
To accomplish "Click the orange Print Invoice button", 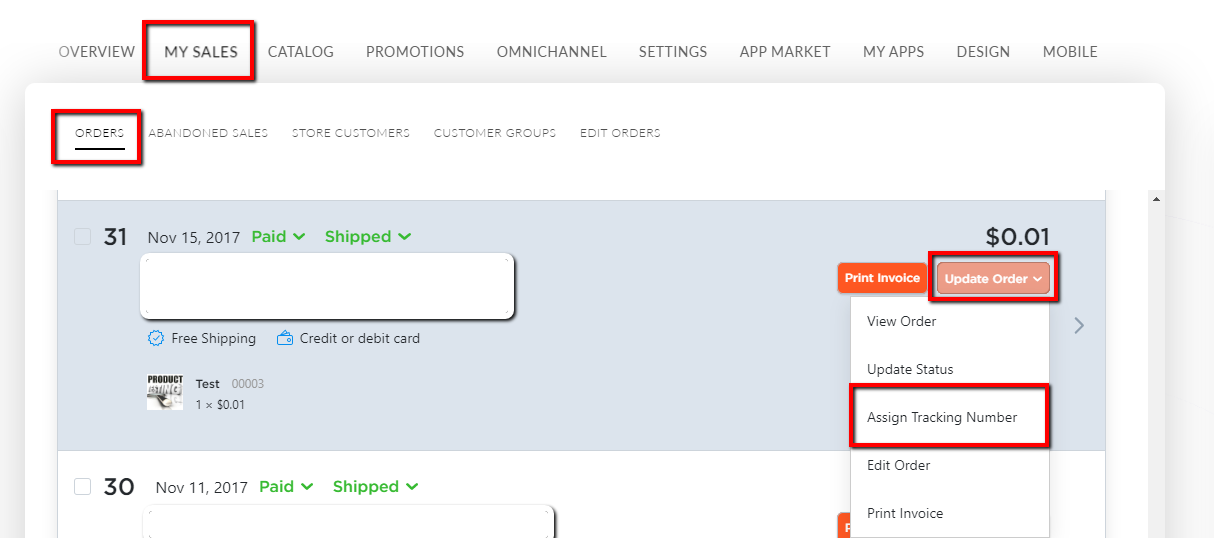I will [x=882, y=278].
